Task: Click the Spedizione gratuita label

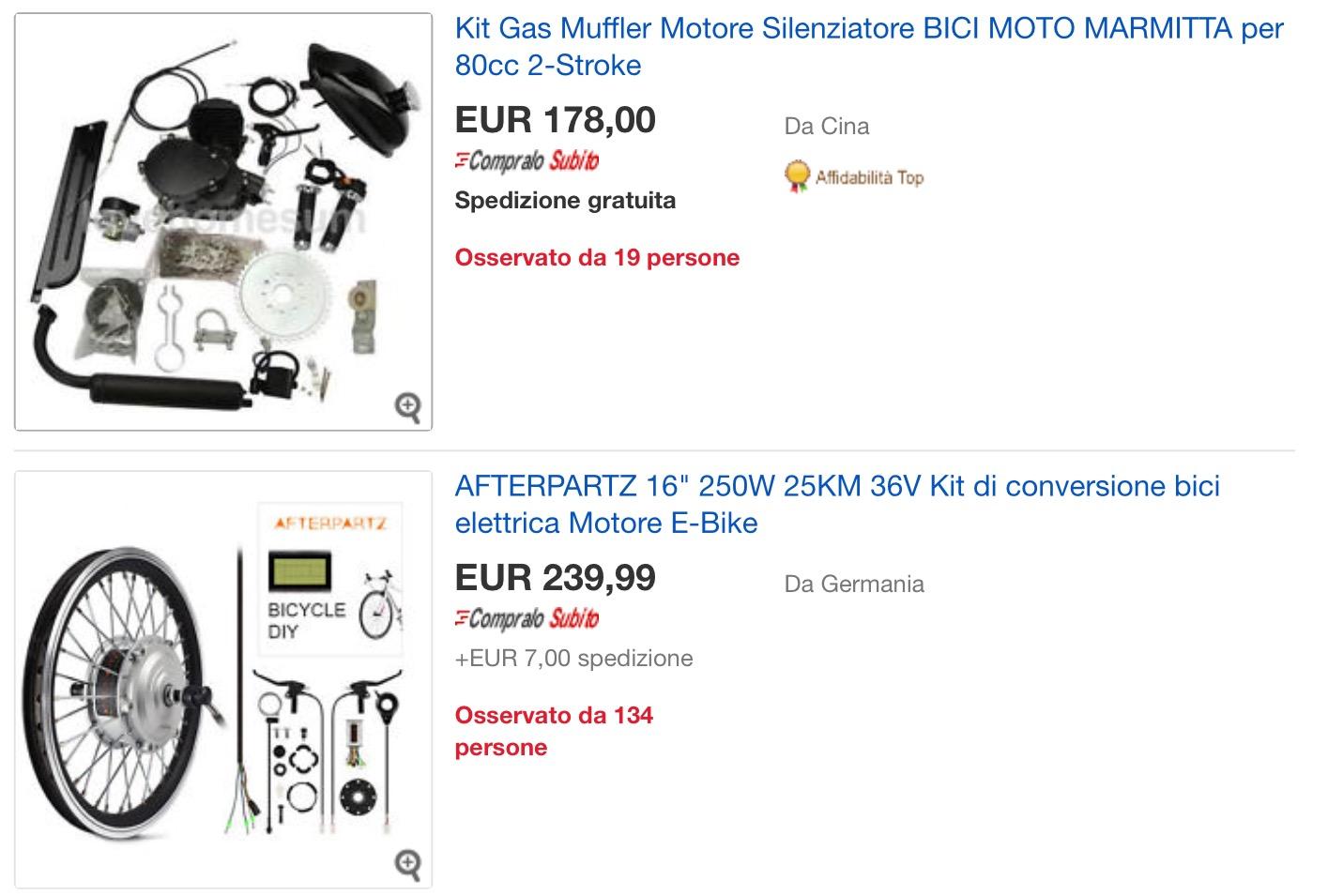Action: [x=565, y=200]
